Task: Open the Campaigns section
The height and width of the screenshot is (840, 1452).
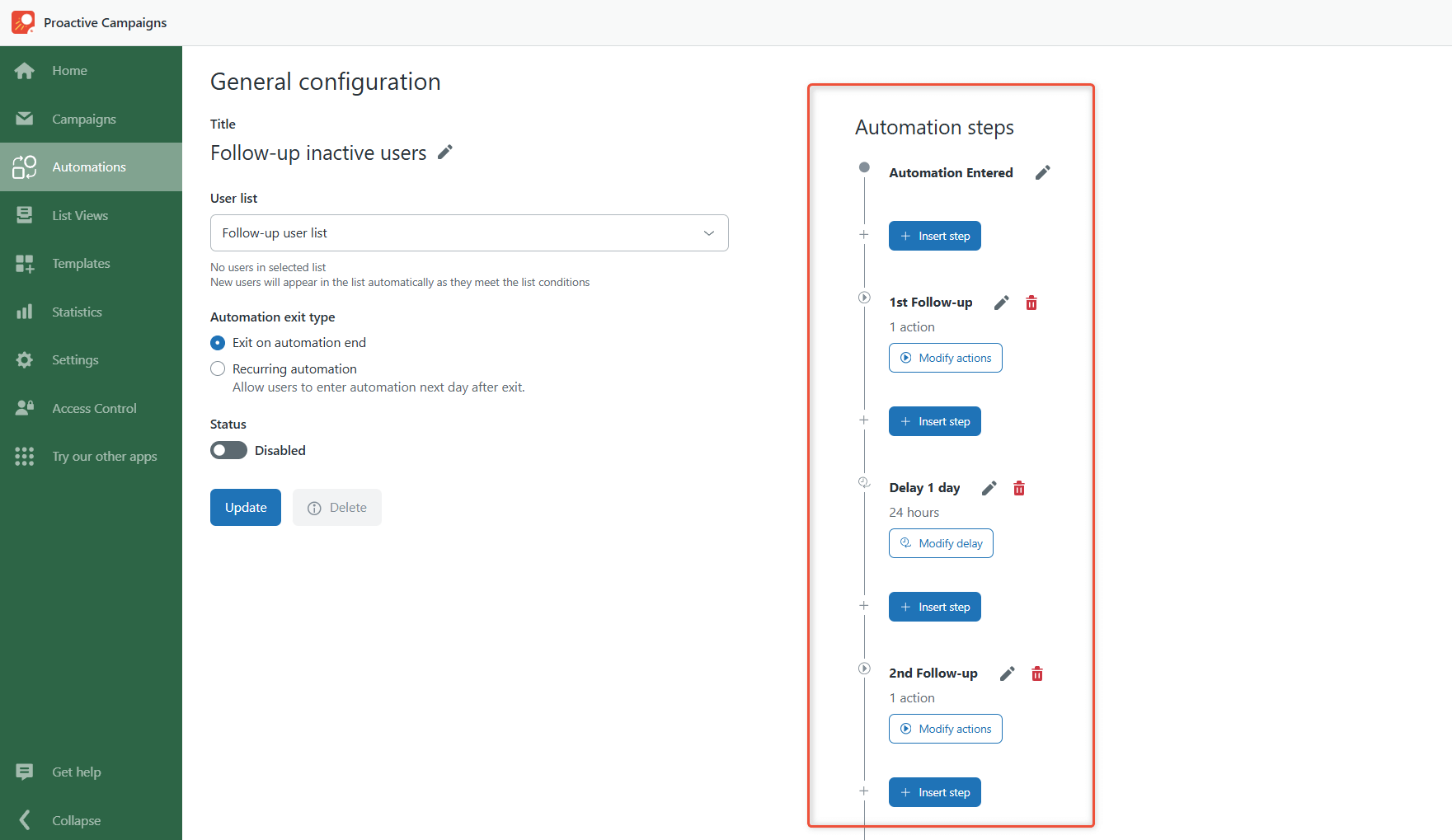Action: pos(83,119)
